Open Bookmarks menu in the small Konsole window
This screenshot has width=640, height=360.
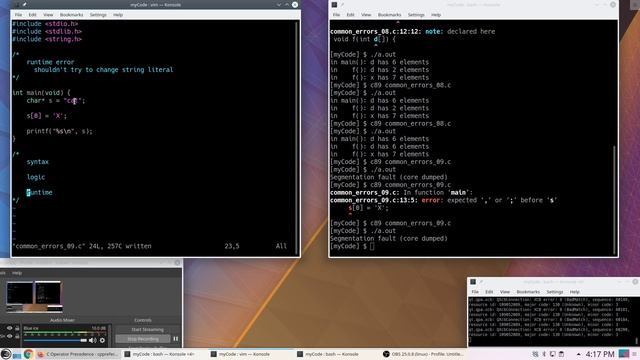pos(528,292)
